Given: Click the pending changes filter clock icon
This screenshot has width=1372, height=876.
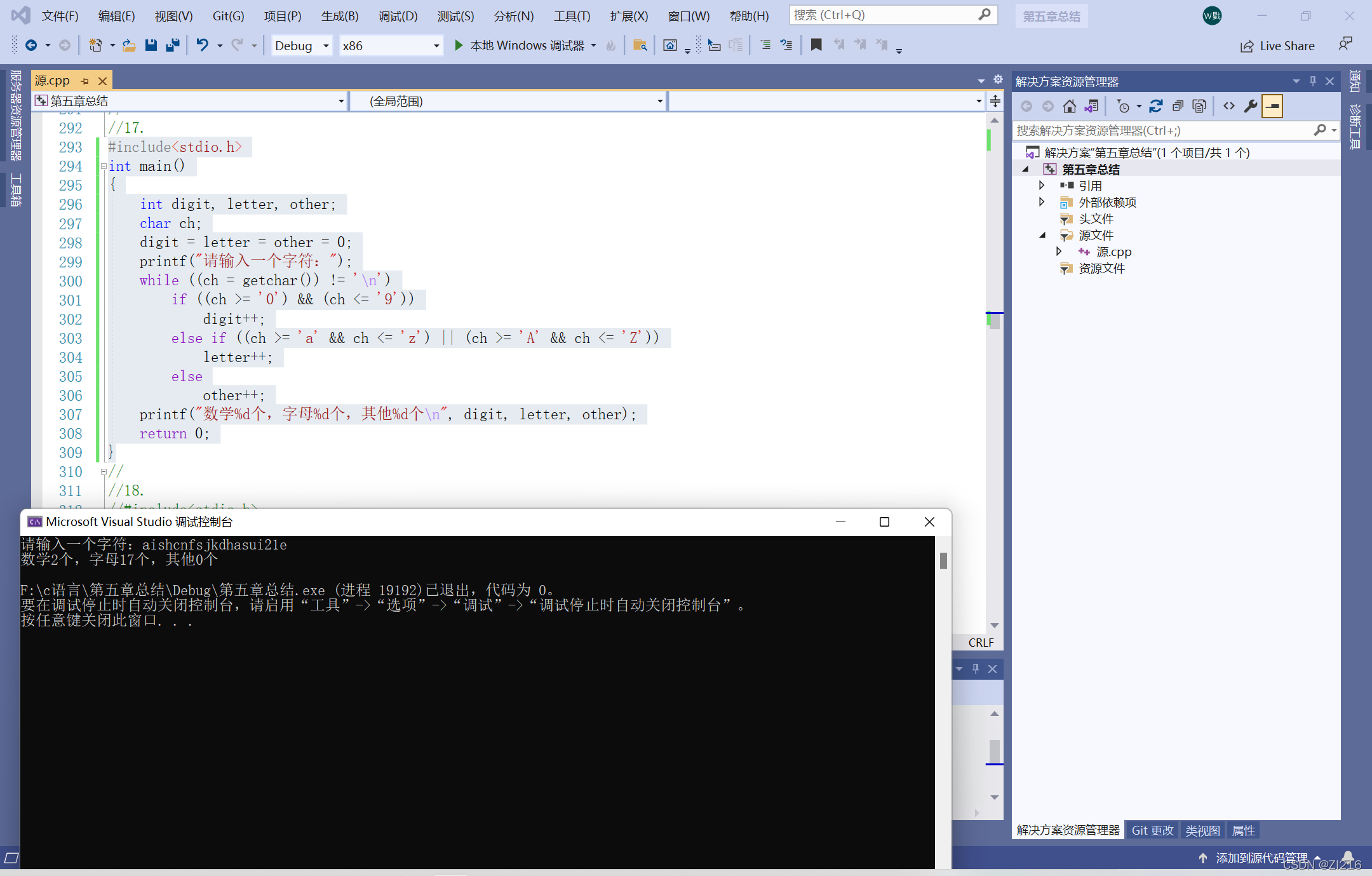Looking at the screenshot, I should 1123,106.
